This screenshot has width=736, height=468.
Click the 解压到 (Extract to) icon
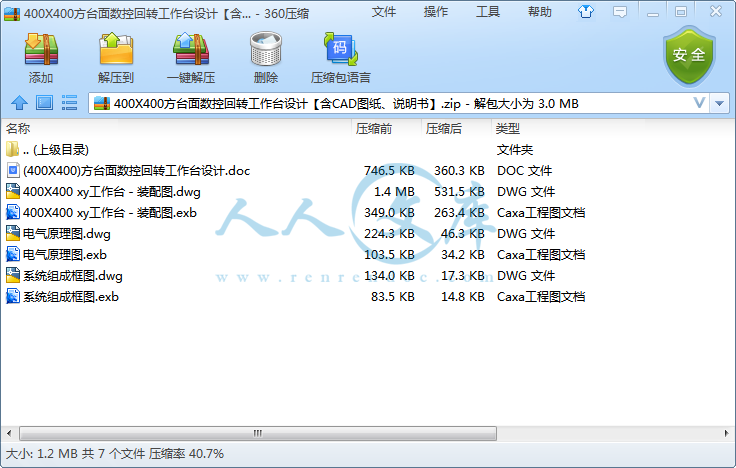point(116,48)
